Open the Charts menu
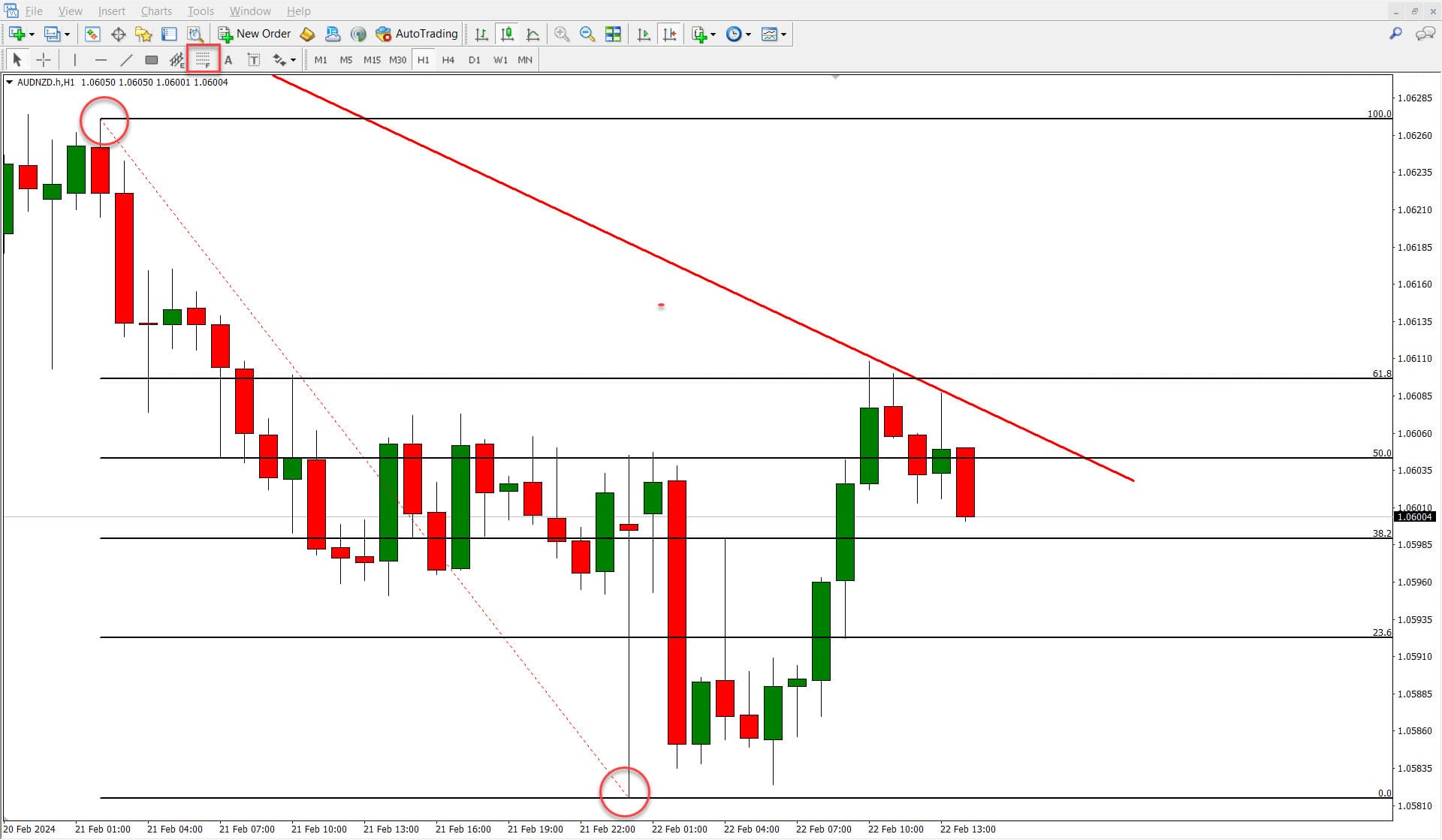 (x=156, y=11)
